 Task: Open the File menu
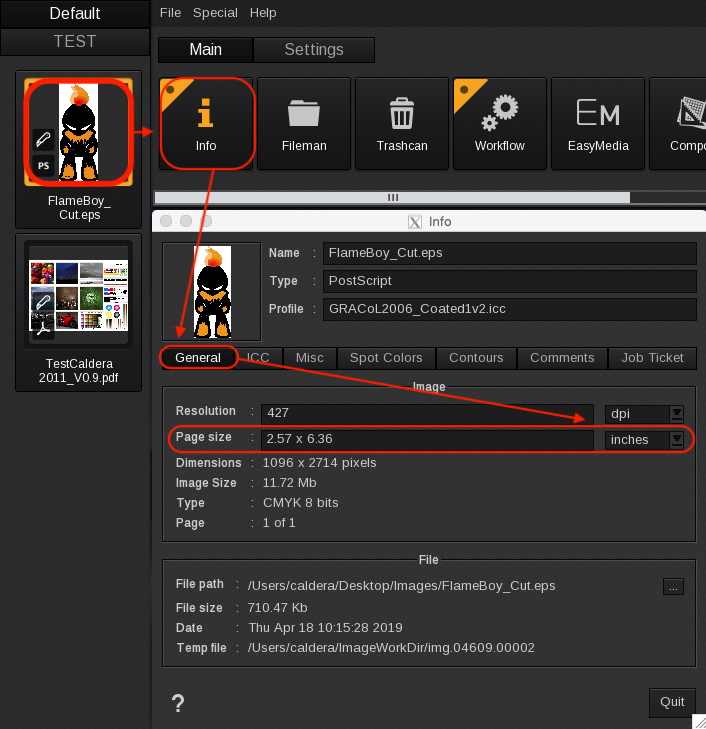pyautogui.click(x=171, y=13)
